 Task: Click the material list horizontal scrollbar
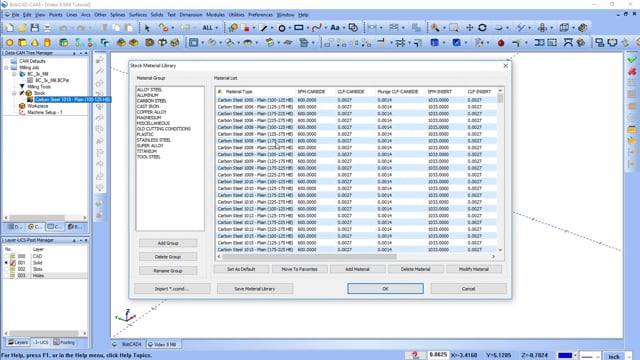[309, 256]
